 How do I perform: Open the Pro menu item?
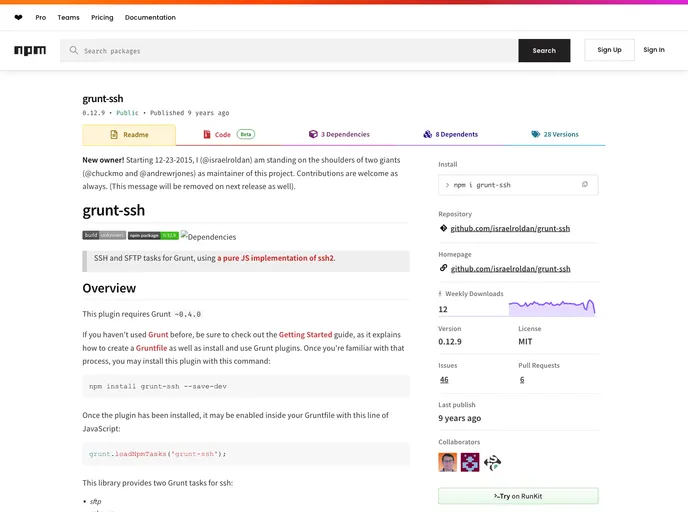tap(41, 18)
